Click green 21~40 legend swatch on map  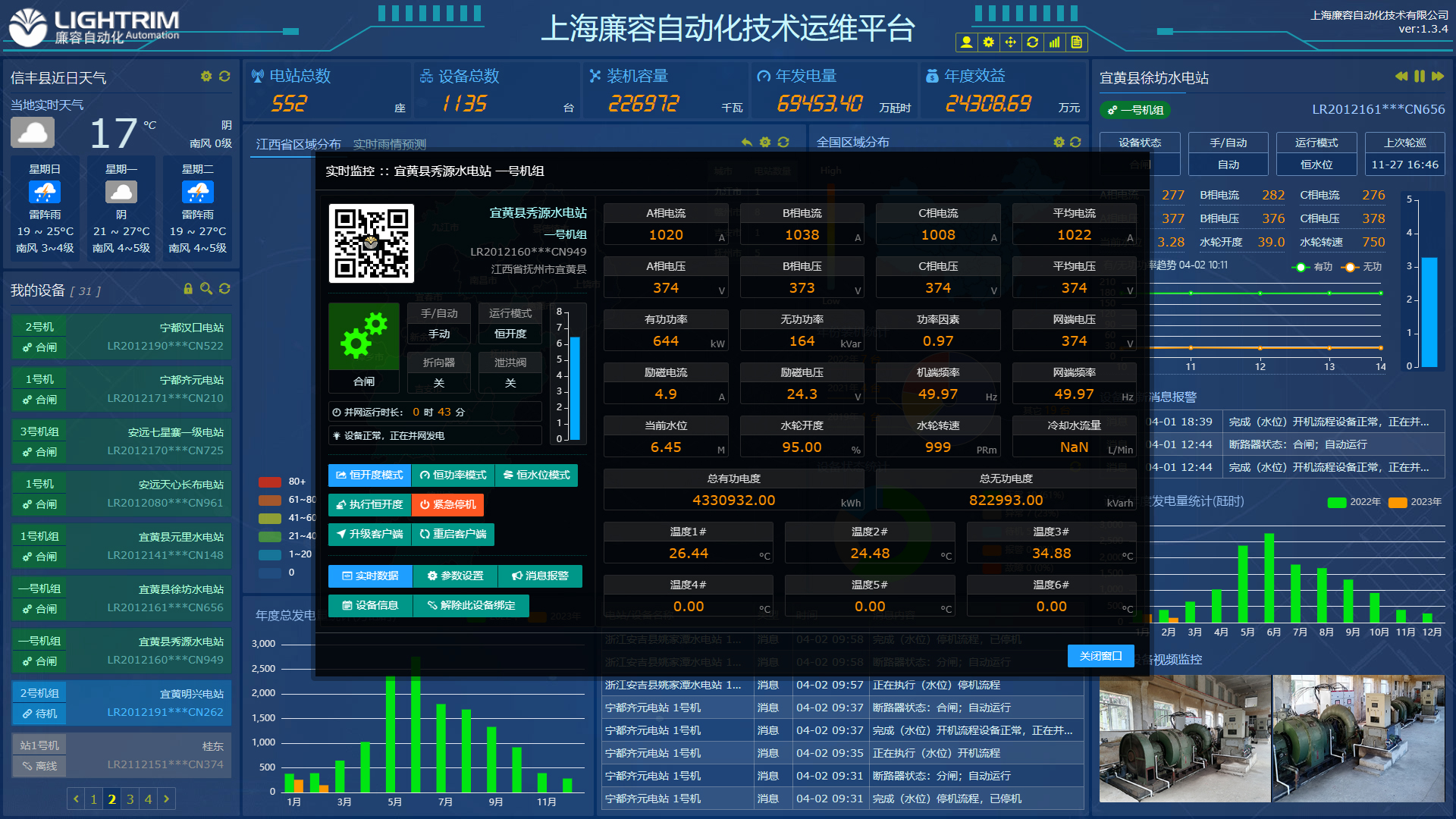point(270,536)
